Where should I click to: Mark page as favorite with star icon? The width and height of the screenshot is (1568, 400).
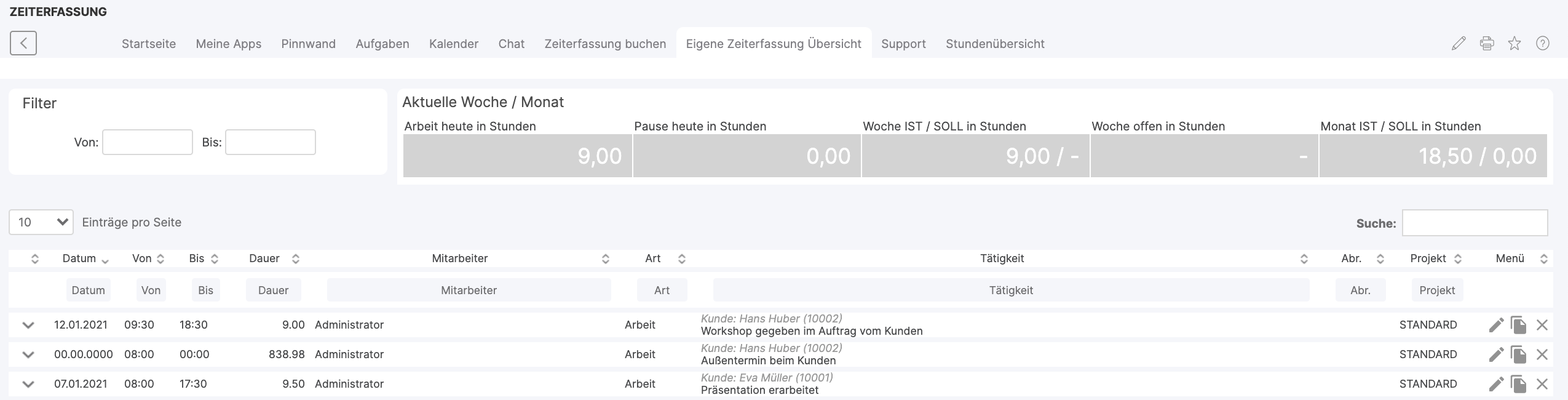tap(1515, 43)
